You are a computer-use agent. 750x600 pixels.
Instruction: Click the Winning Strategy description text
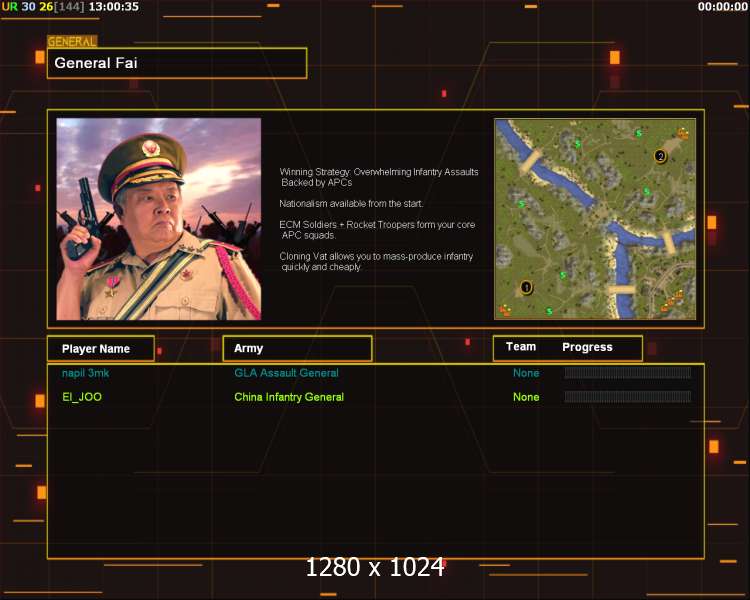[x=379, y=177]
